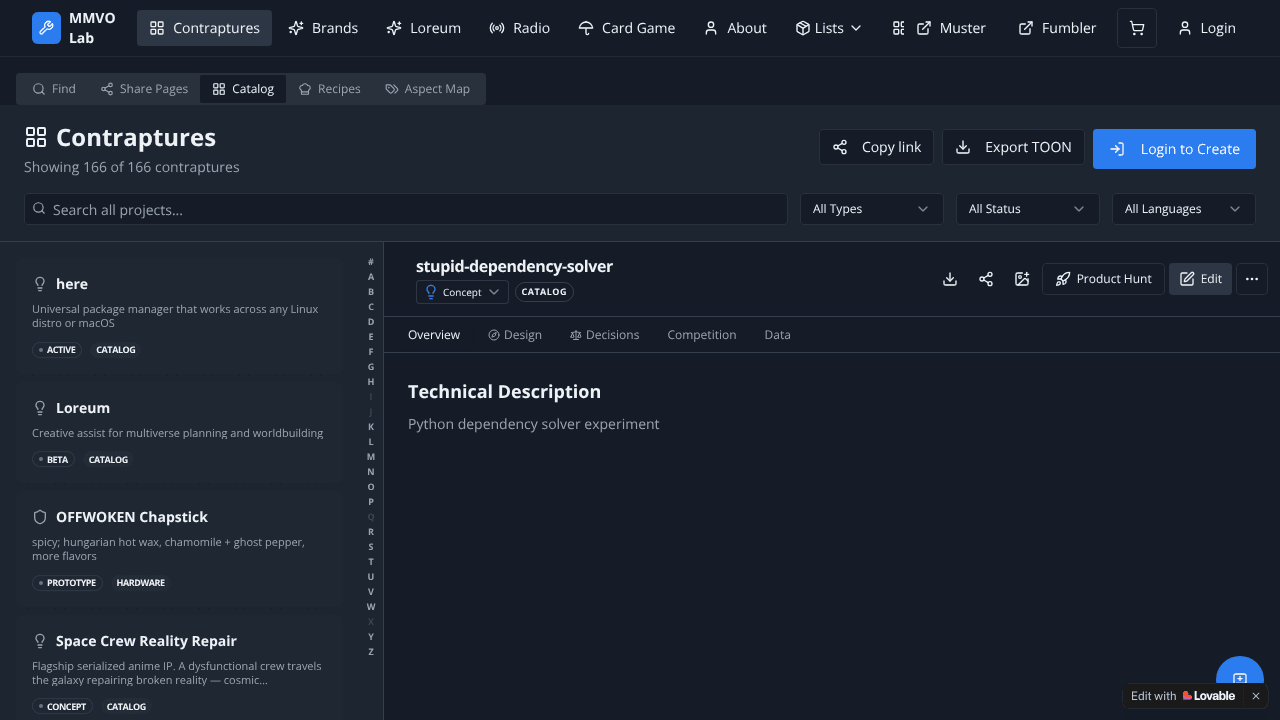Click the Product Hunt button
The image size is (1280, 720).
tap(1104, 279)
